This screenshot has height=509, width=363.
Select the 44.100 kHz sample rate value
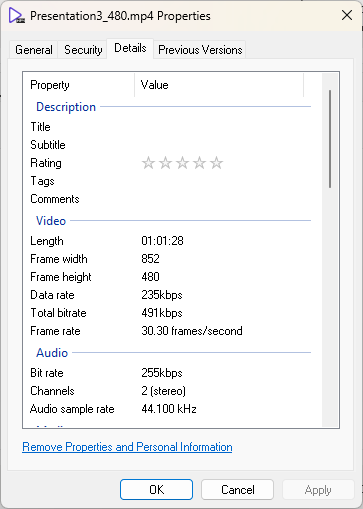pyautogui.click(x=169, y=409)
